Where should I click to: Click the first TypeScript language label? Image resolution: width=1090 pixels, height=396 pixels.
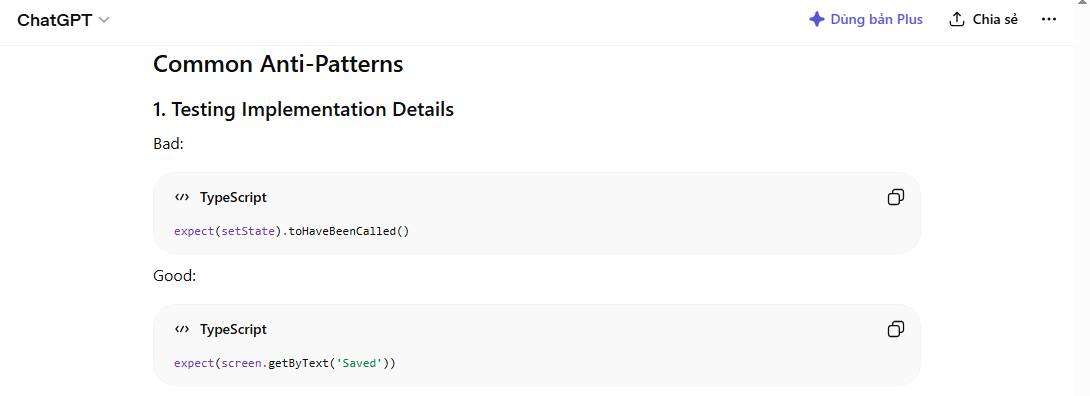pos(233,197)
